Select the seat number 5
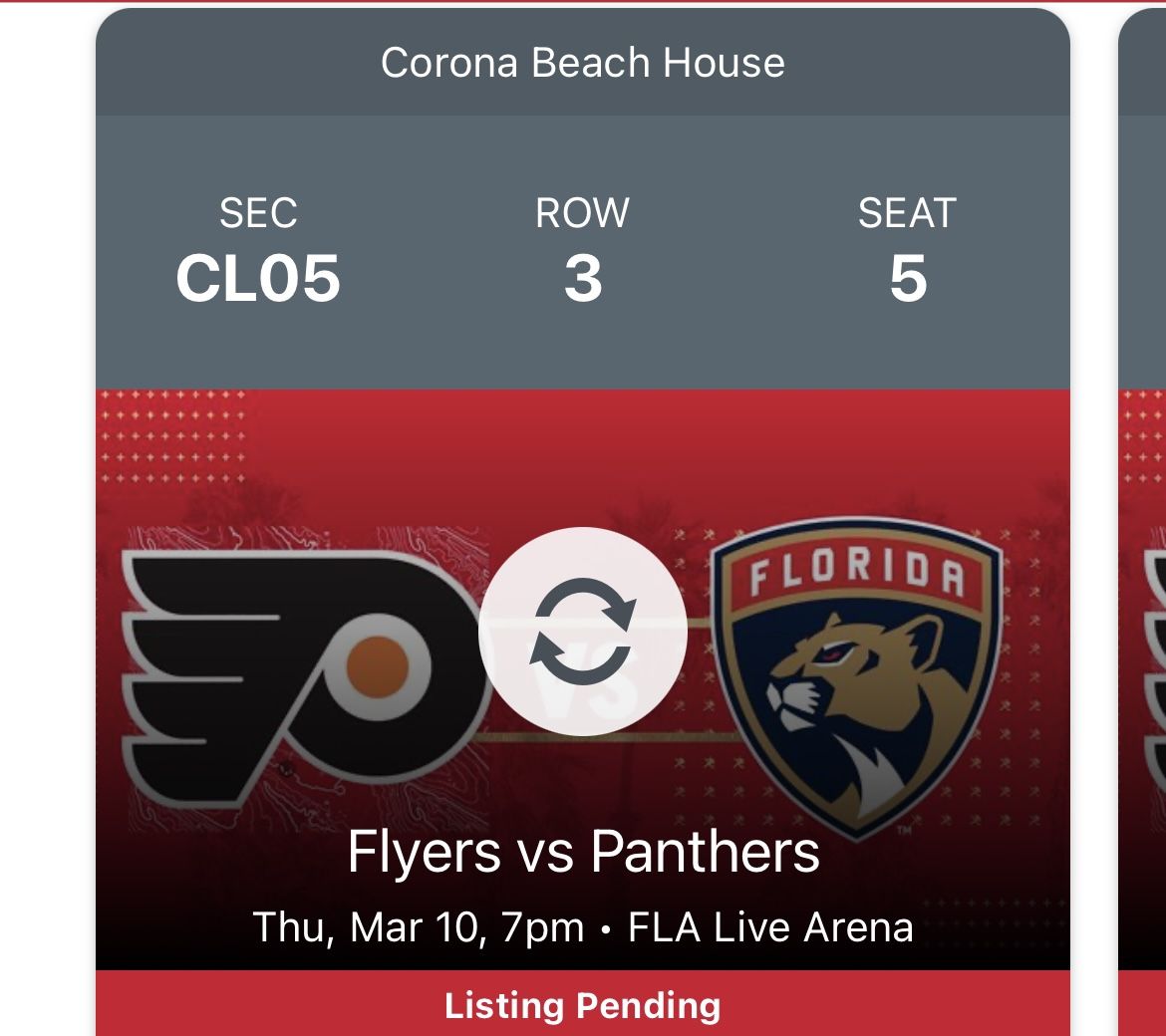 [x=908, y=277]
